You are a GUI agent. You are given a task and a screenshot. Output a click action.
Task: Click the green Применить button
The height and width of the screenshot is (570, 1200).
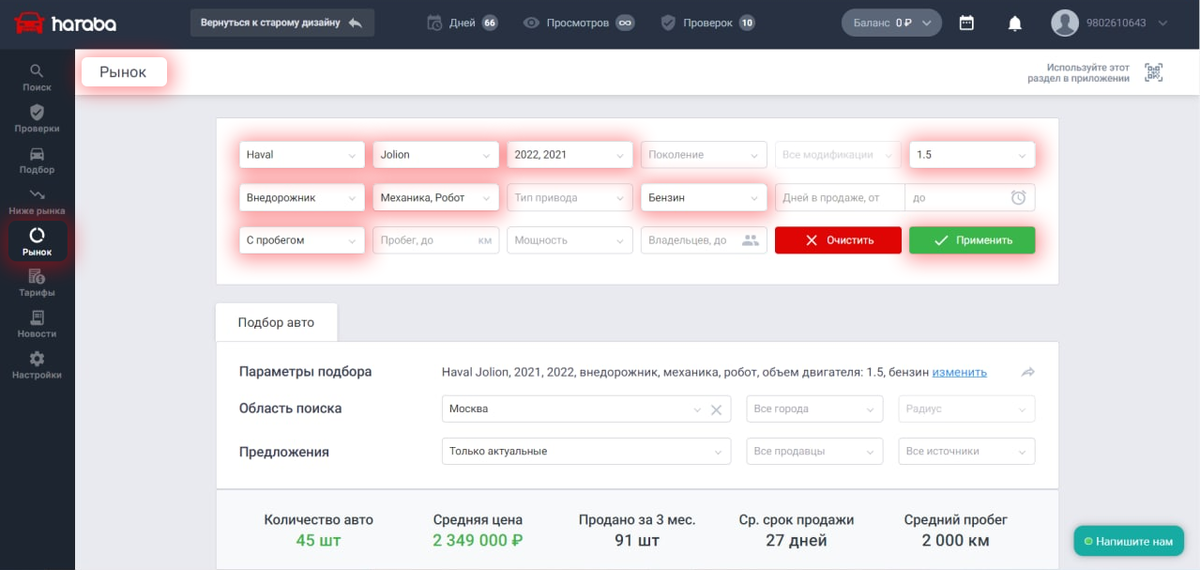[x=972, y=240]
